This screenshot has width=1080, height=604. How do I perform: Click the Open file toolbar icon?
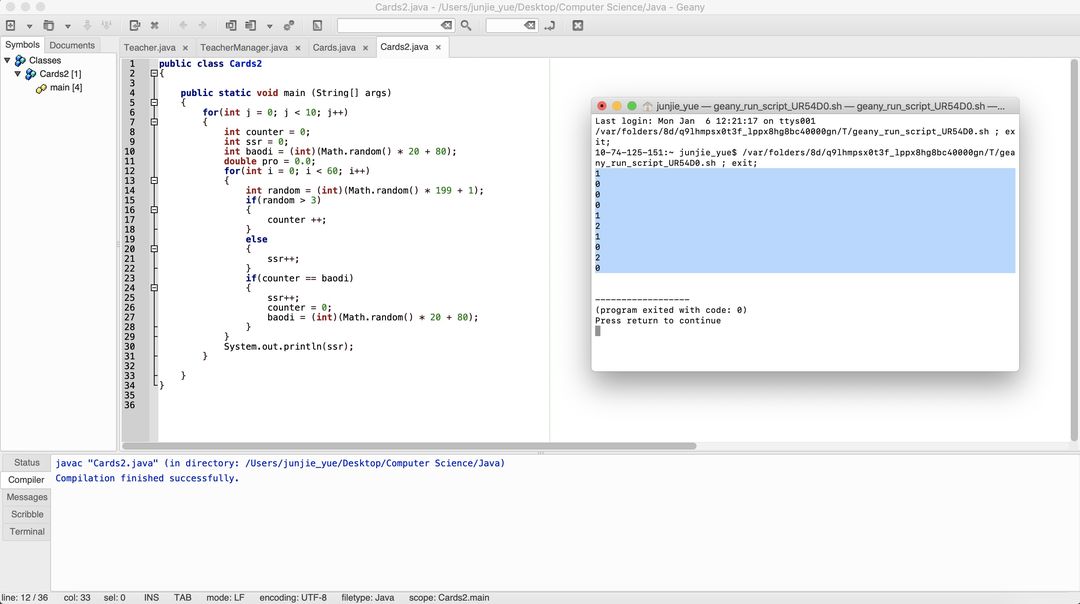pos(48,25)
